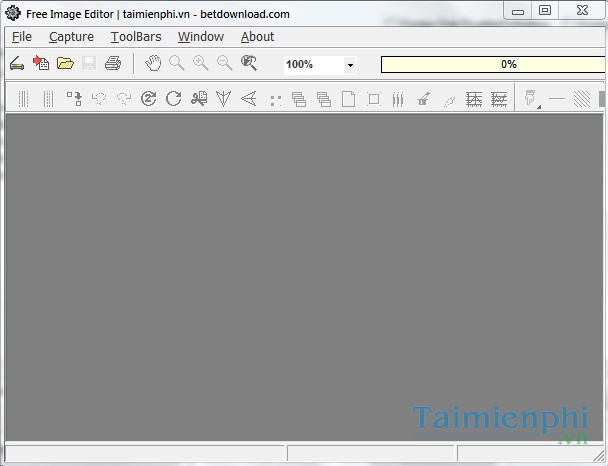Open a file with the yellow folder icon
The width and height of the screenshot is (608, 466).
coord(65,63)
